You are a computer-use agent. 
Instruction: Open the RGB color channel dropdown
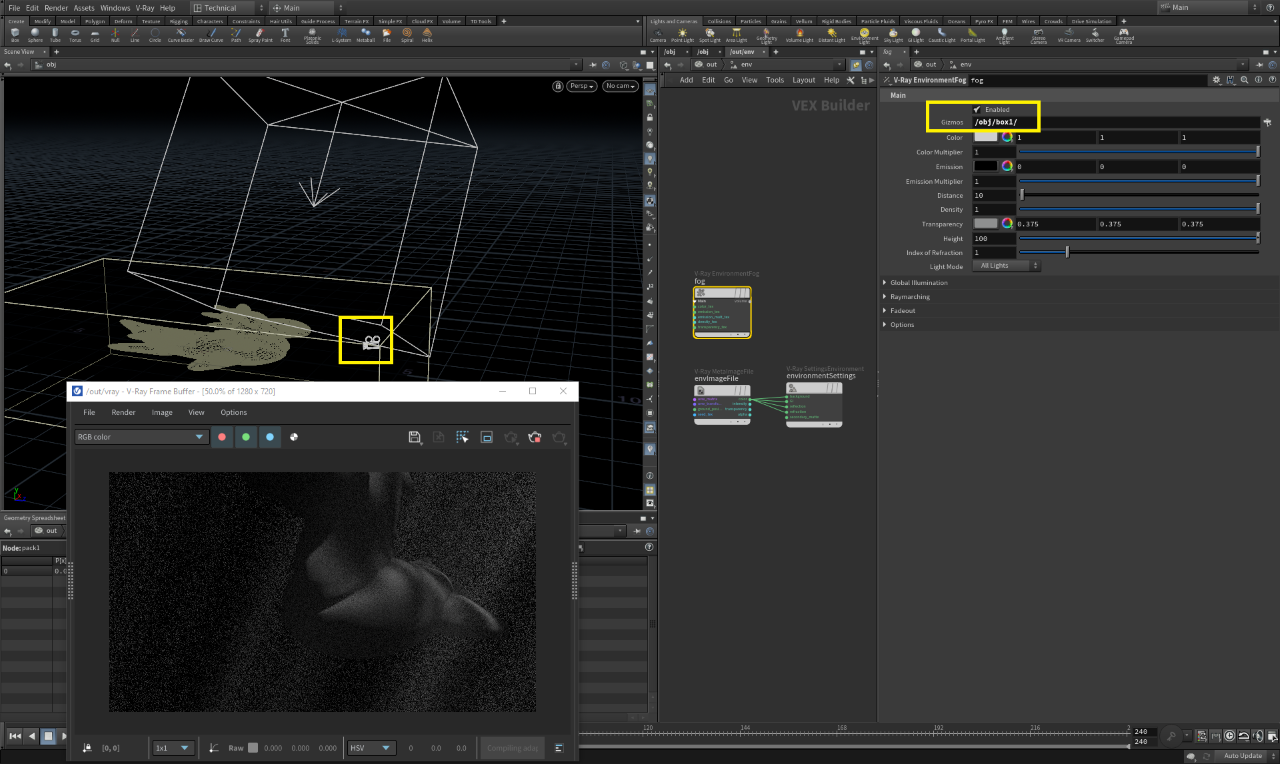click(141, 437)
